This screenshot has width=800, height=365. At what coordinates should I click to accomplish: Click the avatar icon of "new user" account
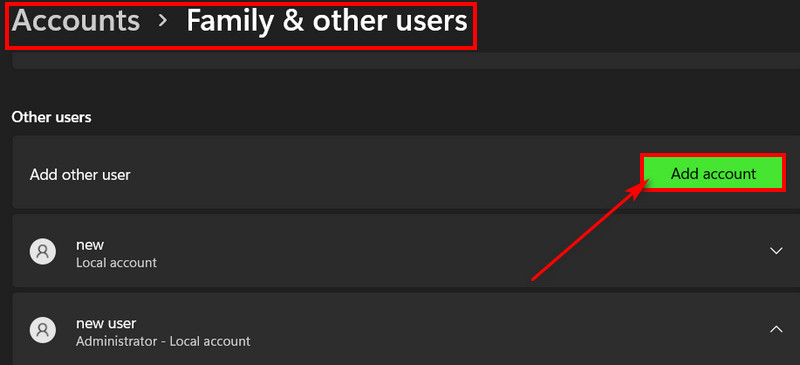coord(43,329)
